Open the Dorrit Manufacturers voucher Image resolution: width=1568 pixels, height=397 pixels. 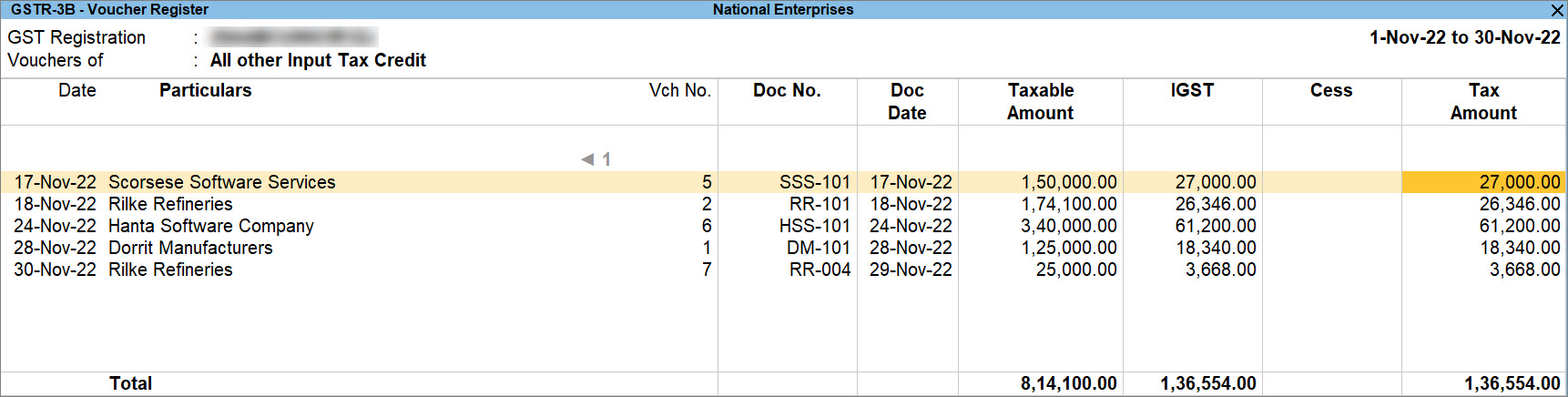coord(783,248)
